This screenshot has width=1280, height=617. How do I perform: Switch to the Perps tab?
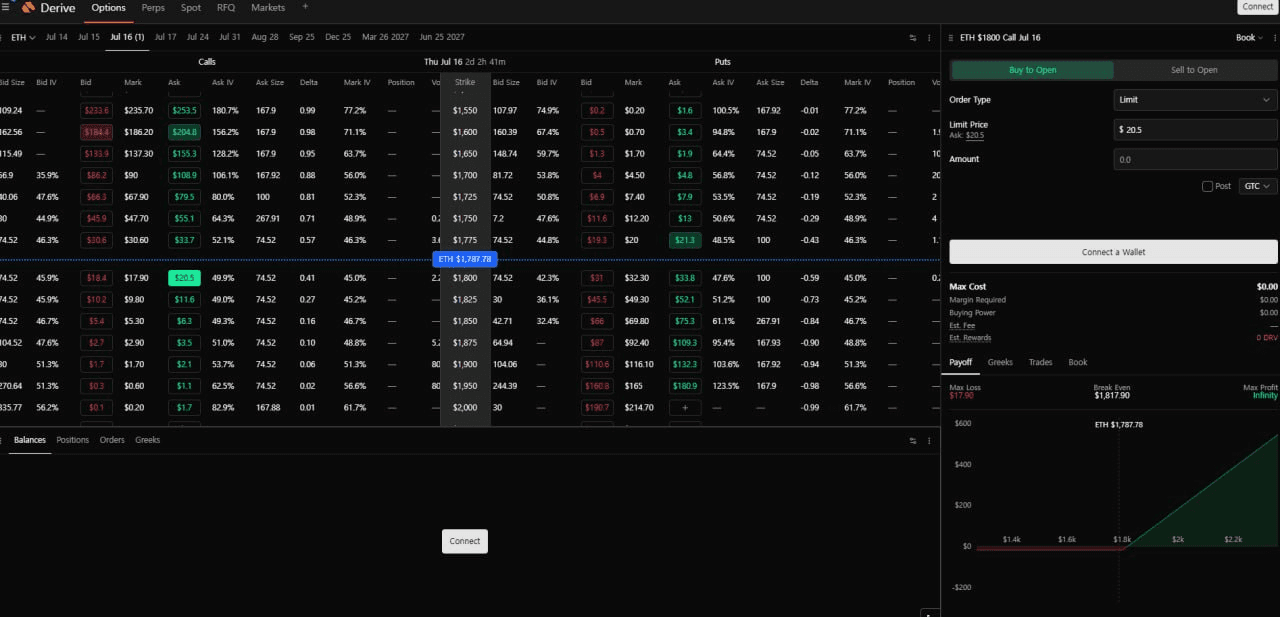pyautogui.click(x=153, y=7)
